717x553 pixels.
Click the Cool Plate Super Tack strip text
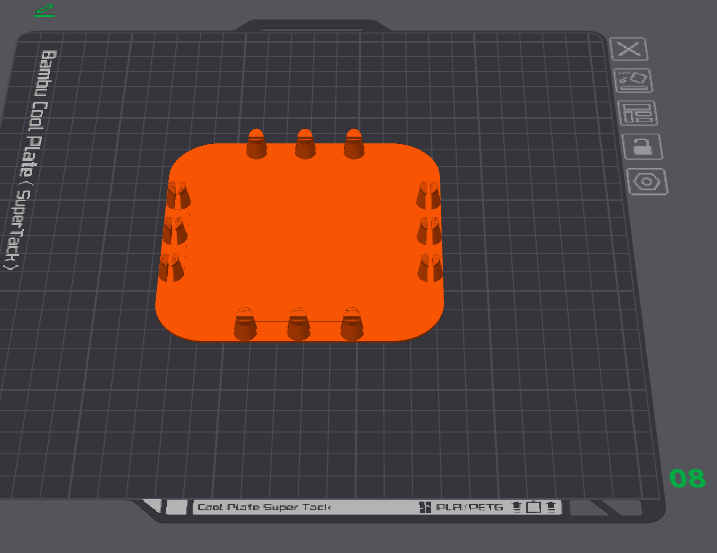click(x=264, y=507)
